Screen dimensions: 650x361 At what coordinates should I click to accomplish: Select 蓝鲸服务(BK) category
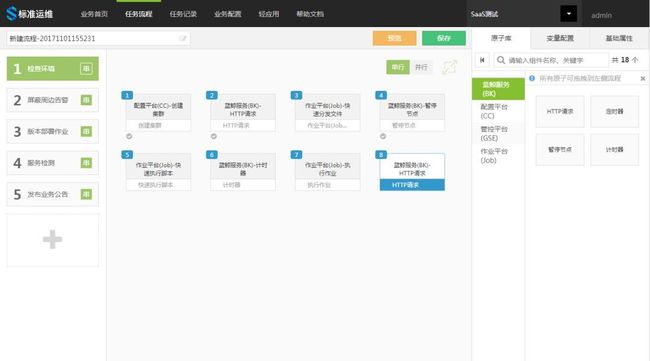[x=498, y=89]
